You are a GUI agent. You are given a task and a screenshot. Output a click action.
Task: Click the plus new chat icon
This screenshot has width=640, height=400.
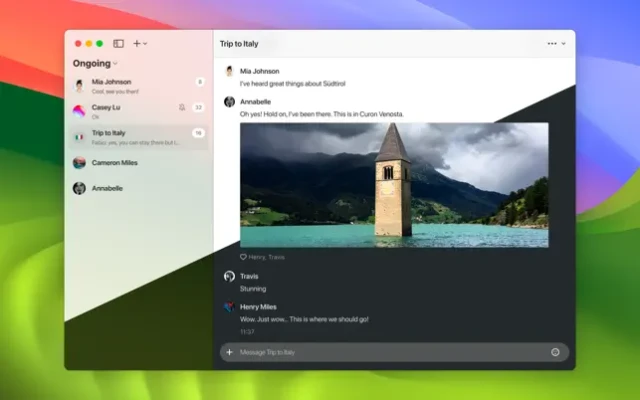tap(137, 43)
